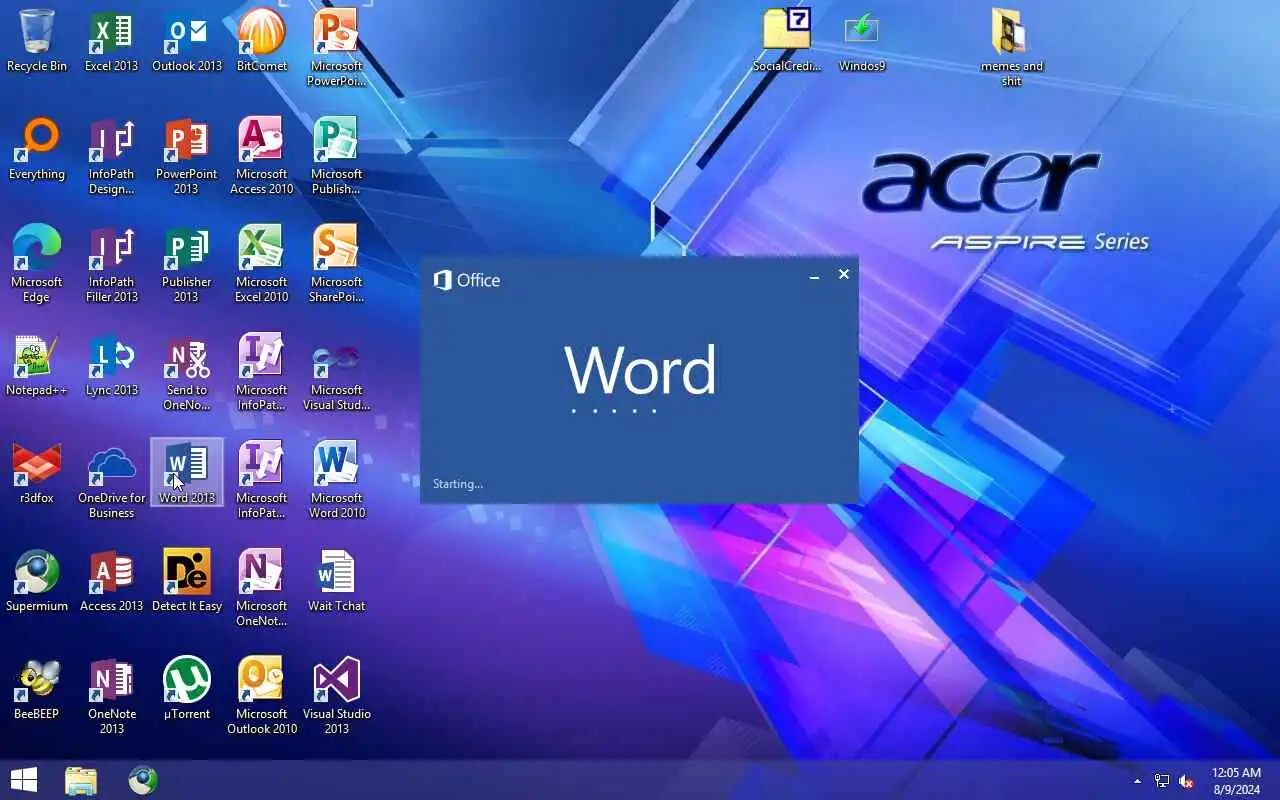Select the Microsoft InfoPath icon beside Word 2013

click(262, 479)
